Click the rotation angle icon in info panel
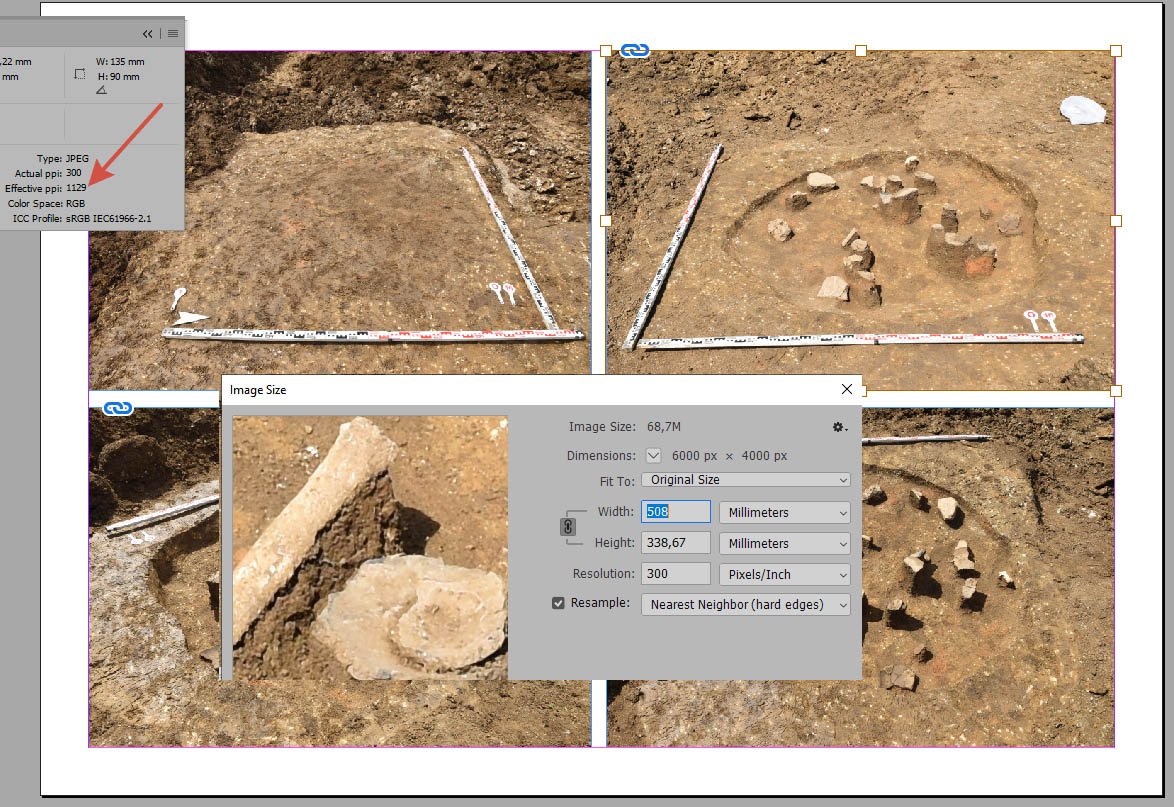The image size is (1174, 807). (102, 90)
